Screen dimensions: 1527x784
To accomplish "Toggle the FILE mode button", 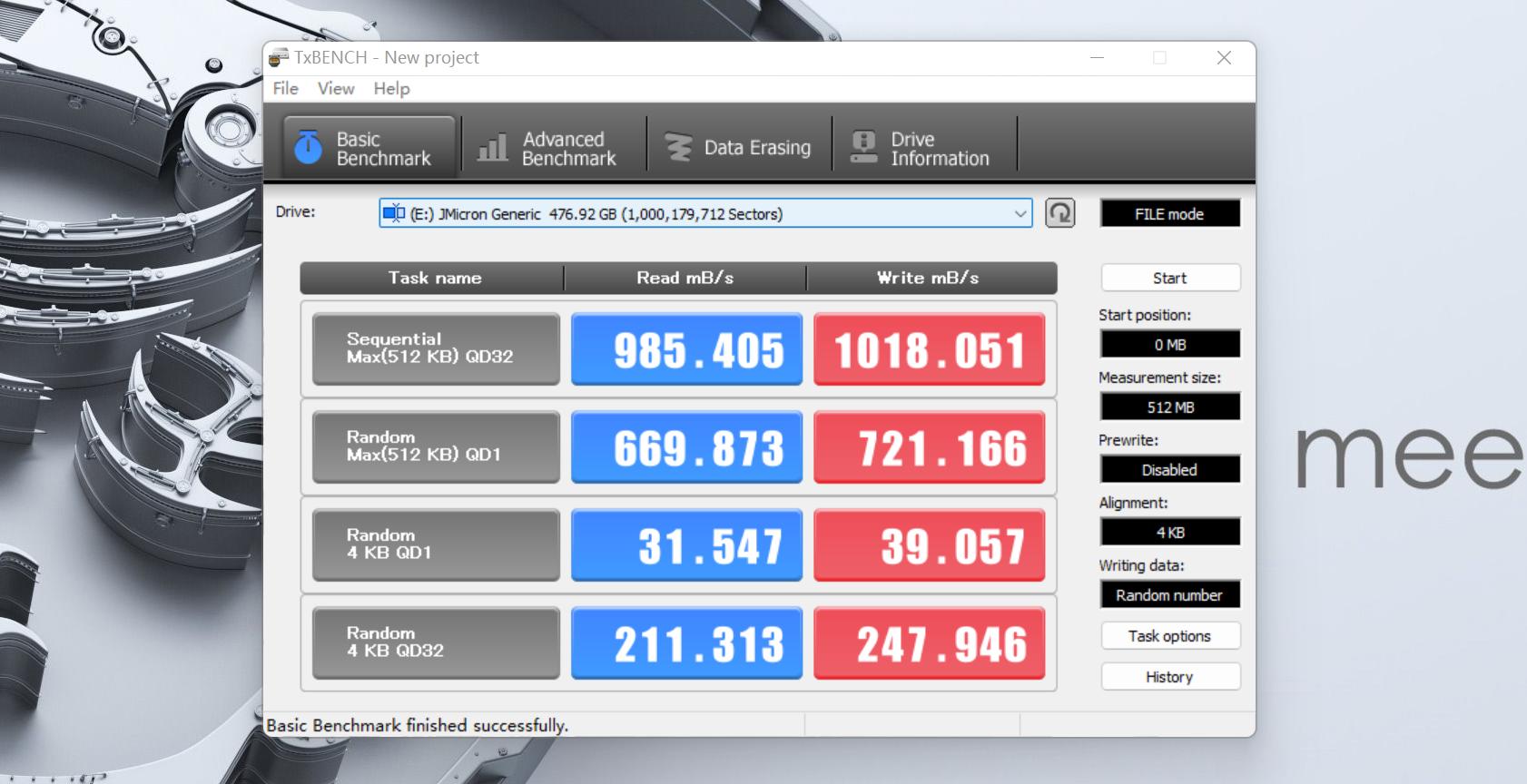I will tap(1169, 214).
